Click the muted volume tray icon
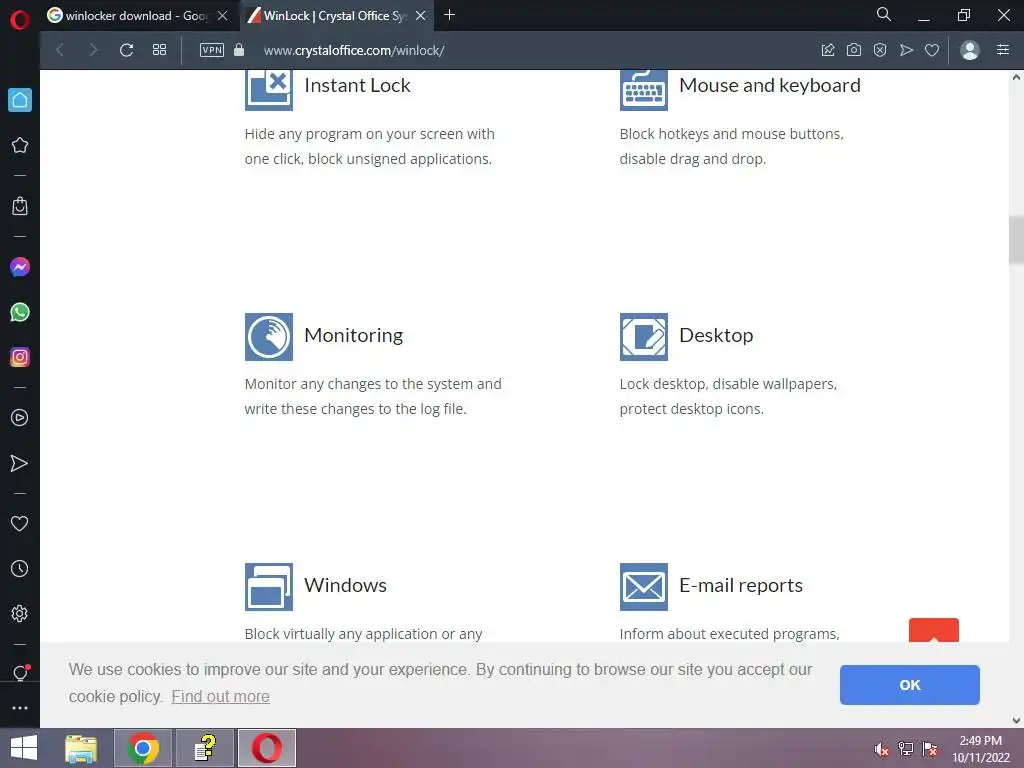Image resolution: width=1024 pixels, height=768 pixels. click(x=882, y=749)
